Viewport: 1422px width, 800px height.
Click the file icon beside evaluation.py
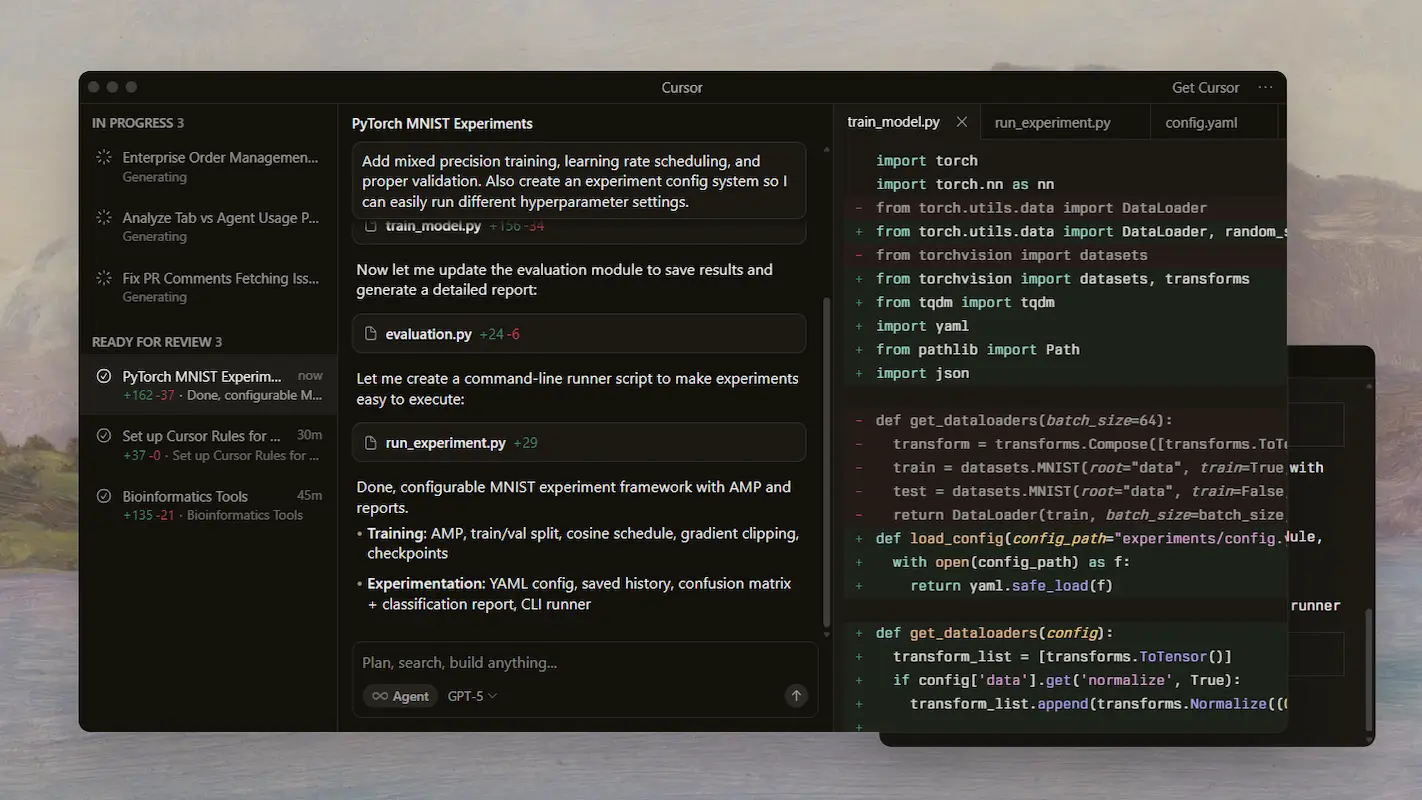[371, 334]
